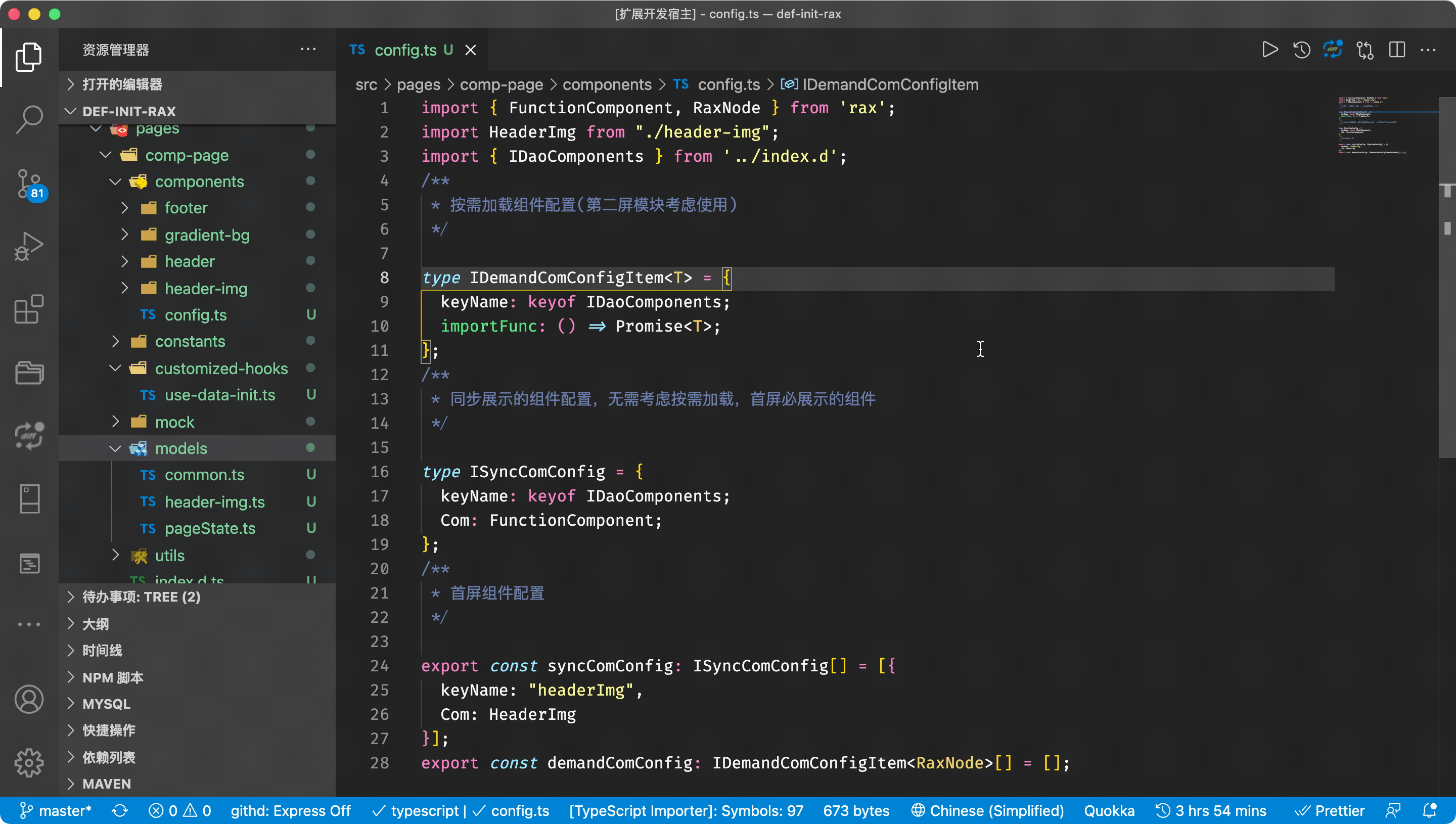Image resolution: width=1456 pixels, height=824 pixels.
Task: Open the Manage gear icon
Action: (x=29, y=763)
